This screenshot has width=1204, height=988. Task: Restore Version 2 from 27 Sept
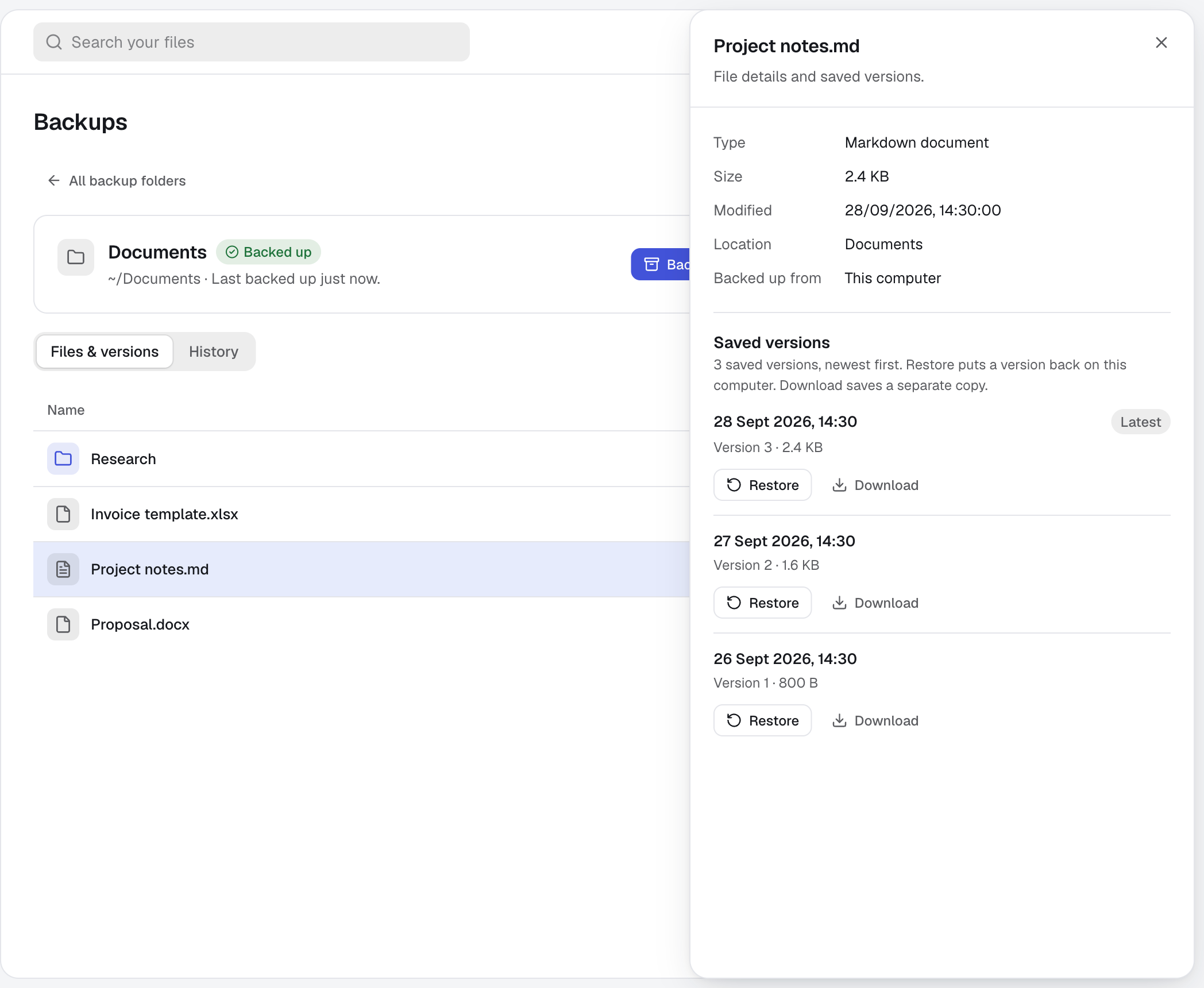tap(762, 603)
